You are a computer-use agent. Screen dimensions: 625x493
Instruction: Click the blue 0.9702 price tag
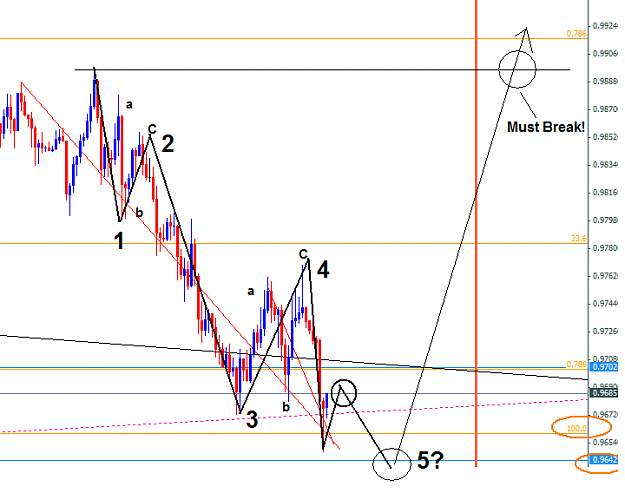(x=605, y=367)
